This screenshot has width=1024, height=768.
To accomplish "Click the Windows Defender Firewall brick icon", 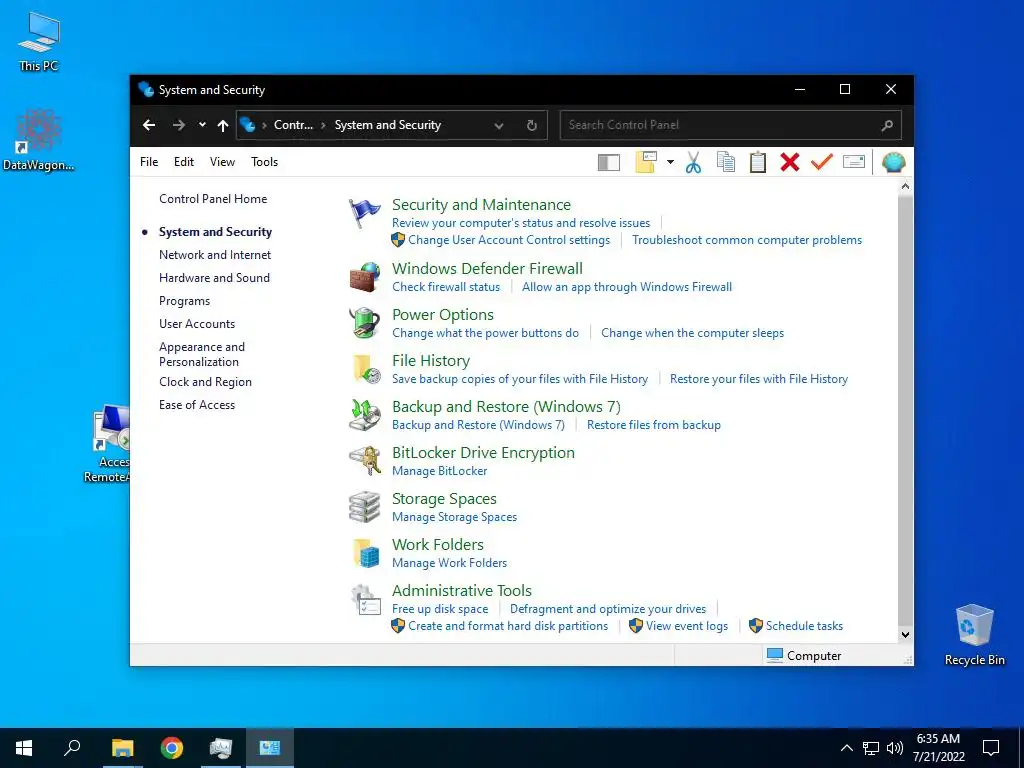I will tap(365, 278).
